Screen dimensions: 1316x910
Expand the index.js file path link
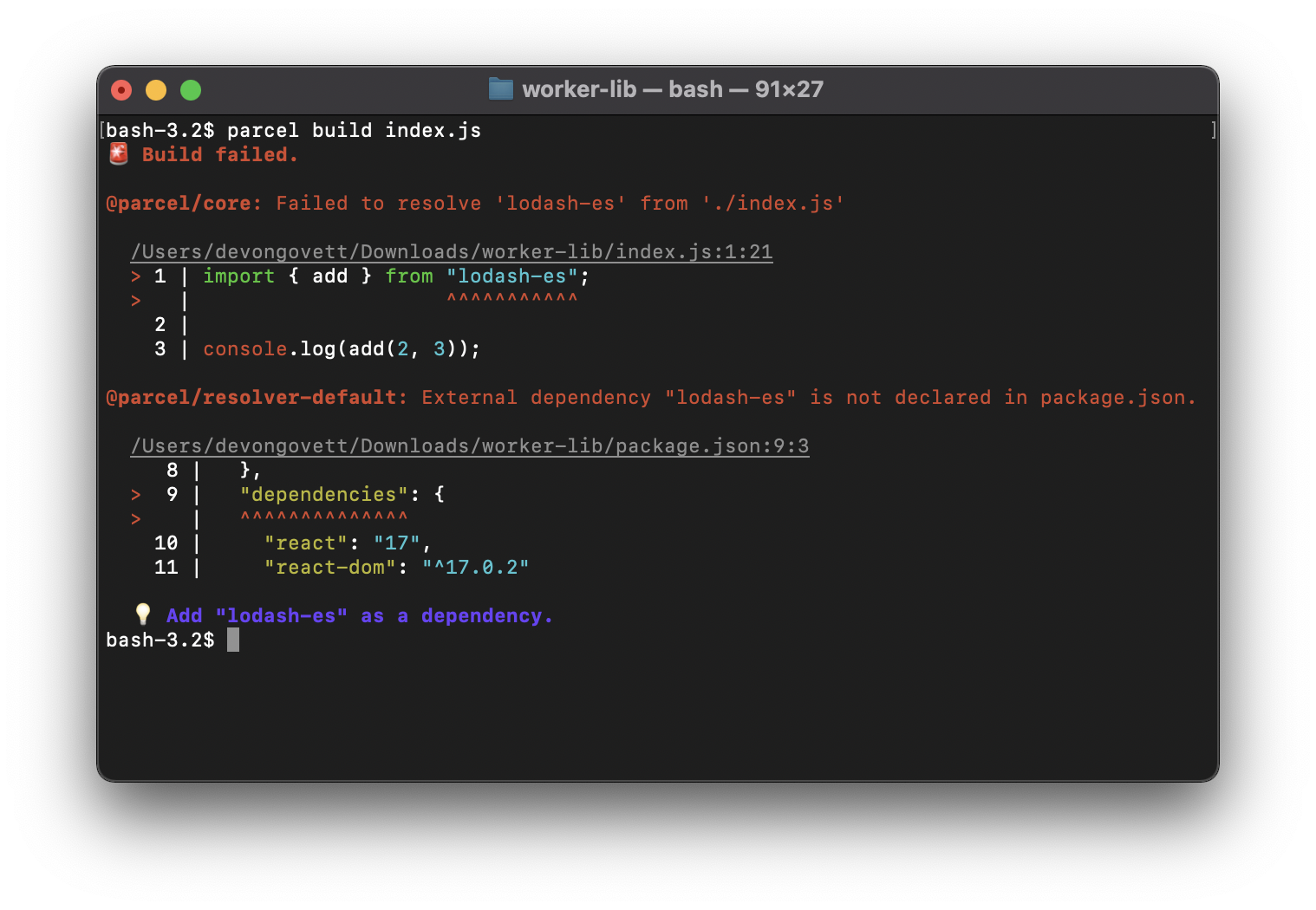[451, 251]
